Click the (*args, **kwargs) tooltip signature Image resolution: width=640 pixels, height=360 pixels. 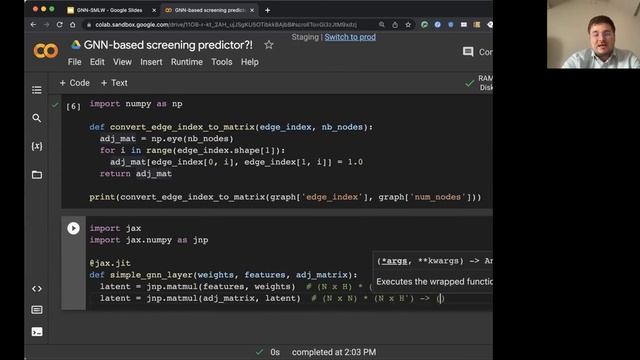point(435,261)
